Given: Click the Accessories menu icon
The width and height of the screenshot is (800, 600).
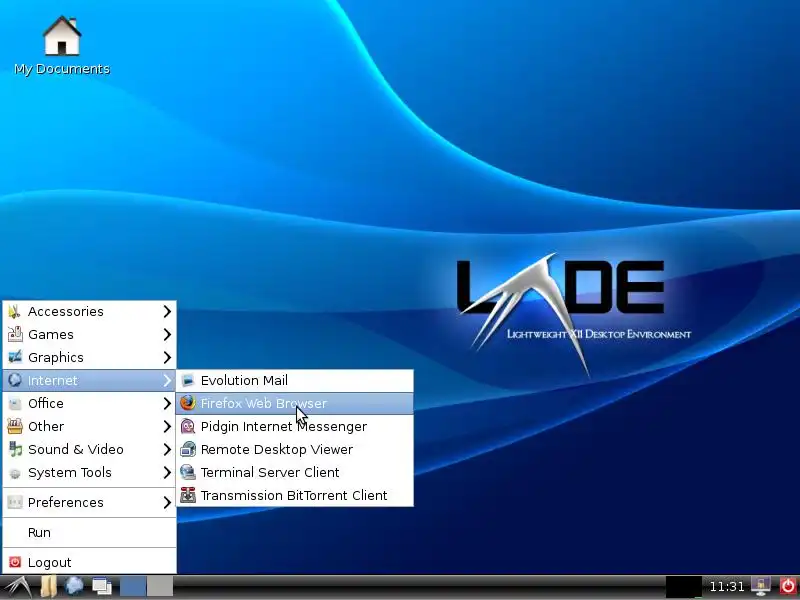Looking at the screenshot, I should pos(15,311).
